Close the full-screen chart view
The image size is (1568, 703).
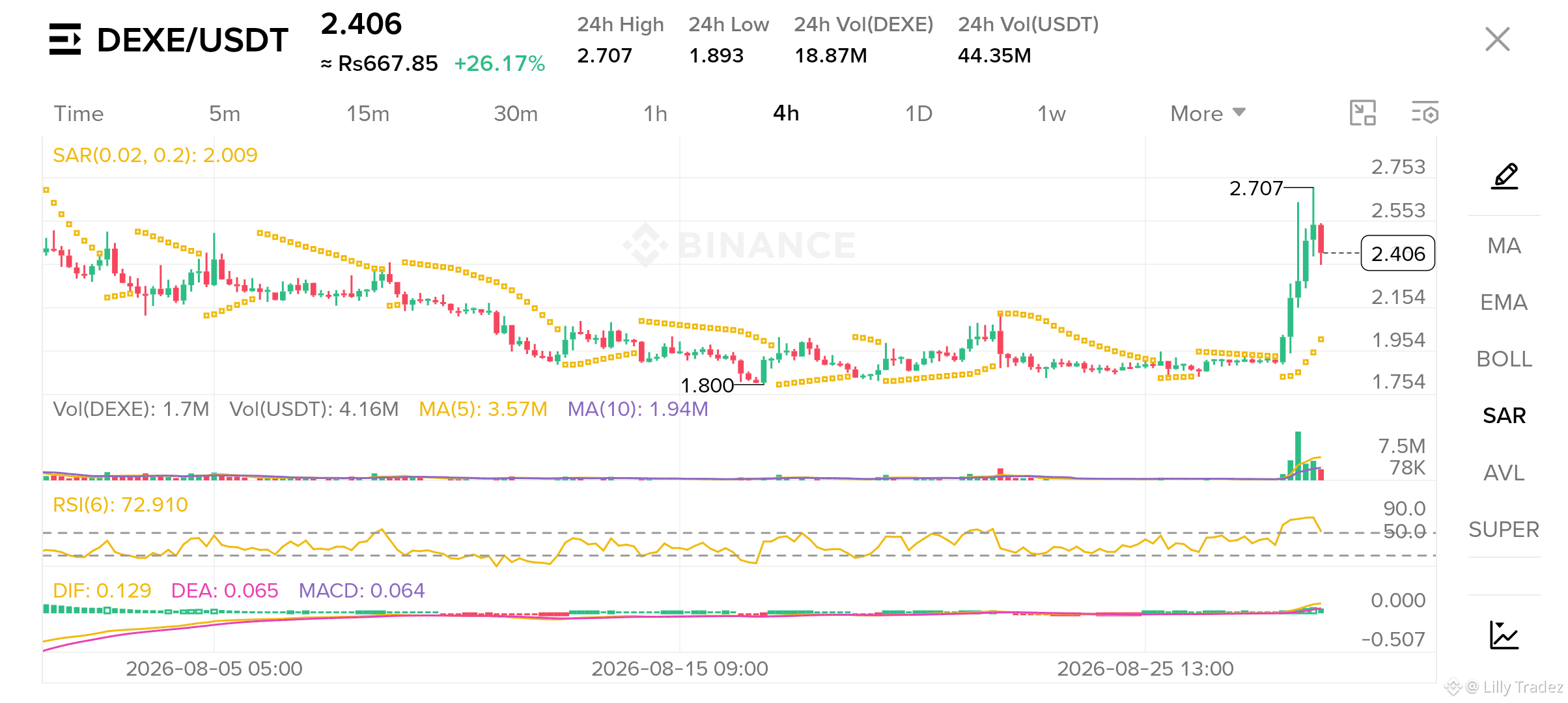(1497, 39)
